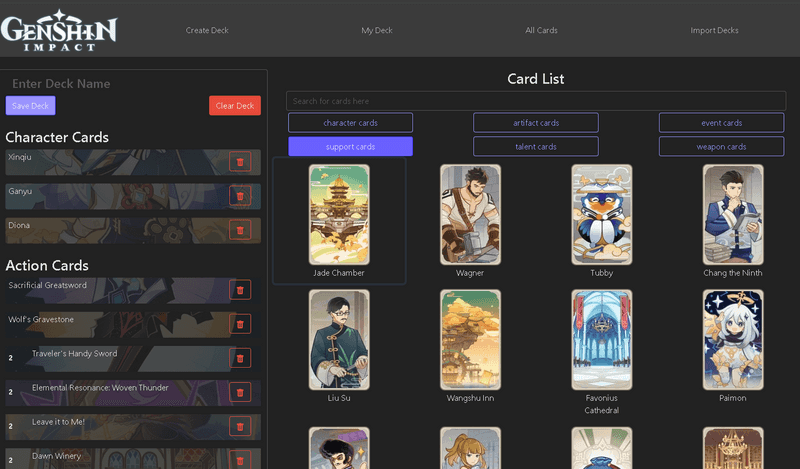Filter by character cards
Viewport: 800px width, 469px height.
pyautogui.click(x=351, y=122)
